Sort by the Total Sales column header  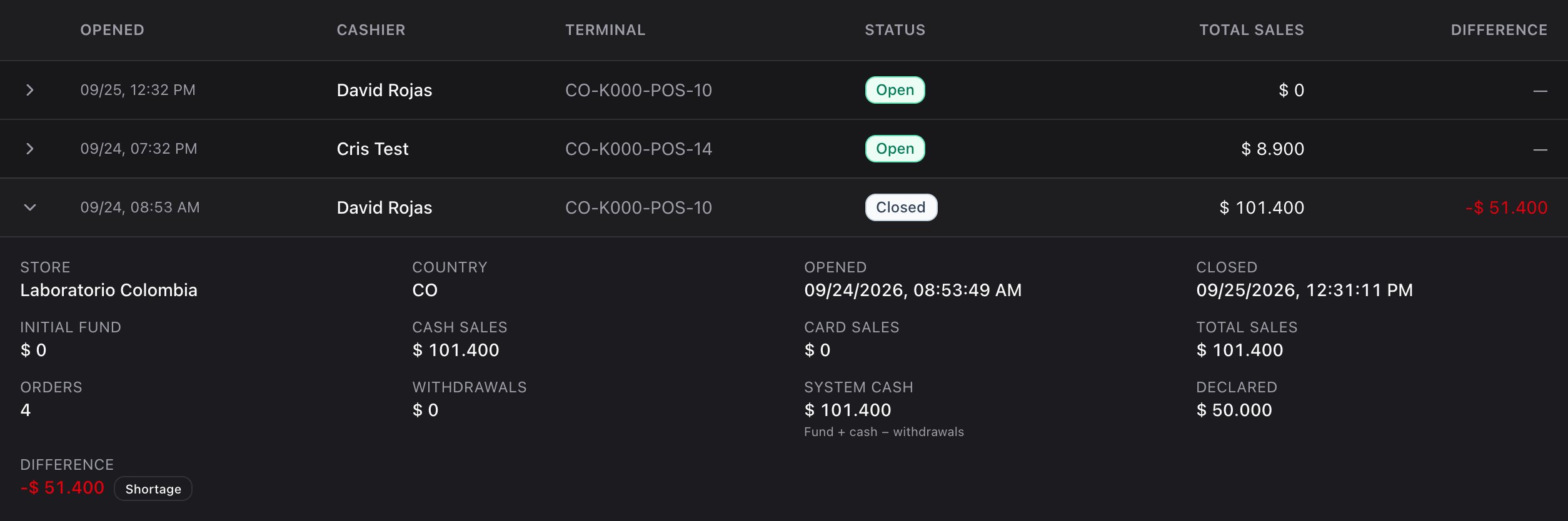click(x=1252, y=30)
